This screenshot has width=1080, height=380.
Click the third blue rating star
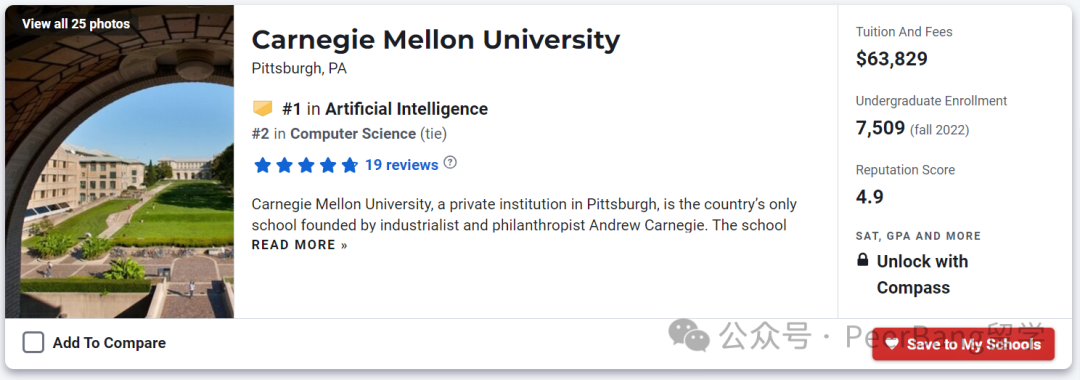[307, 165]
